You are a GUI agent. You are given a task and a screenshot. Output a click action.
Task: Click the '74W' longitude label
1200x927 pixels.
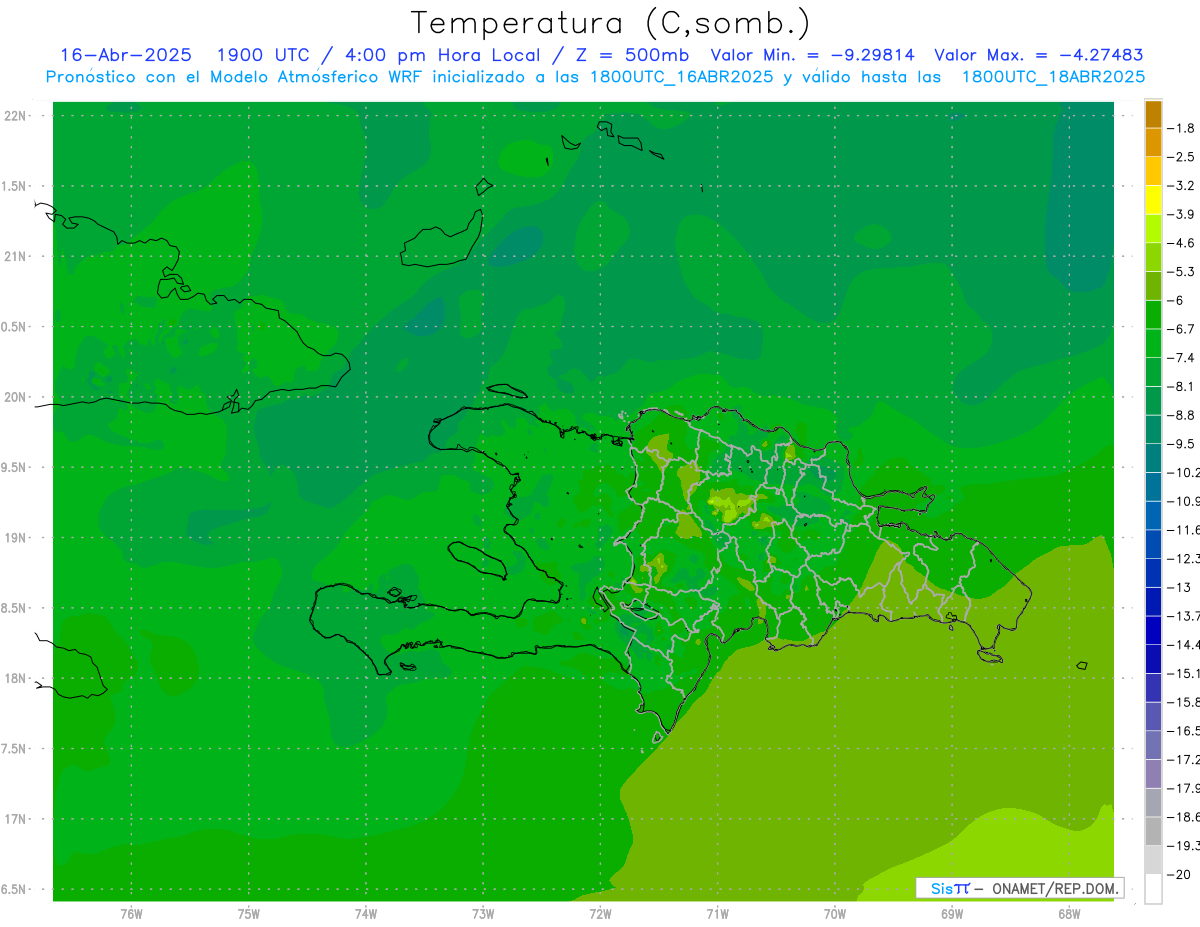point(365,914)
